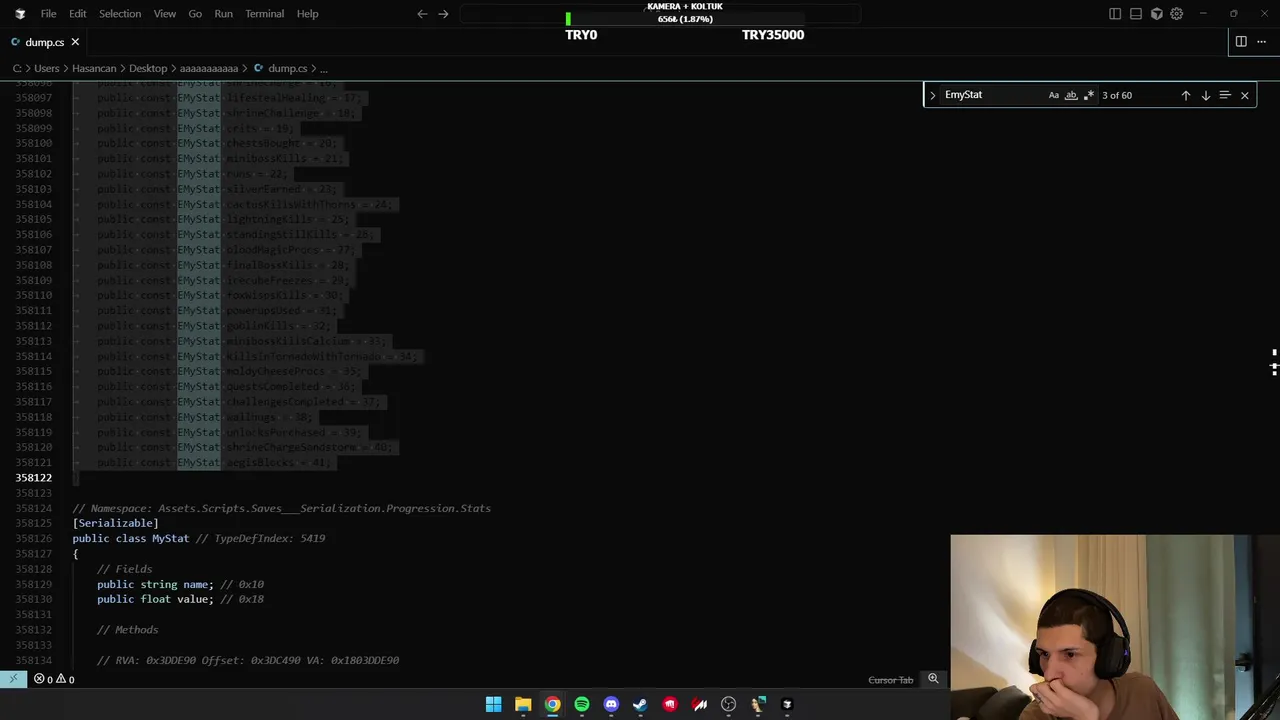Open the File menu
The image size is (1280, 720).
[48, 14]
